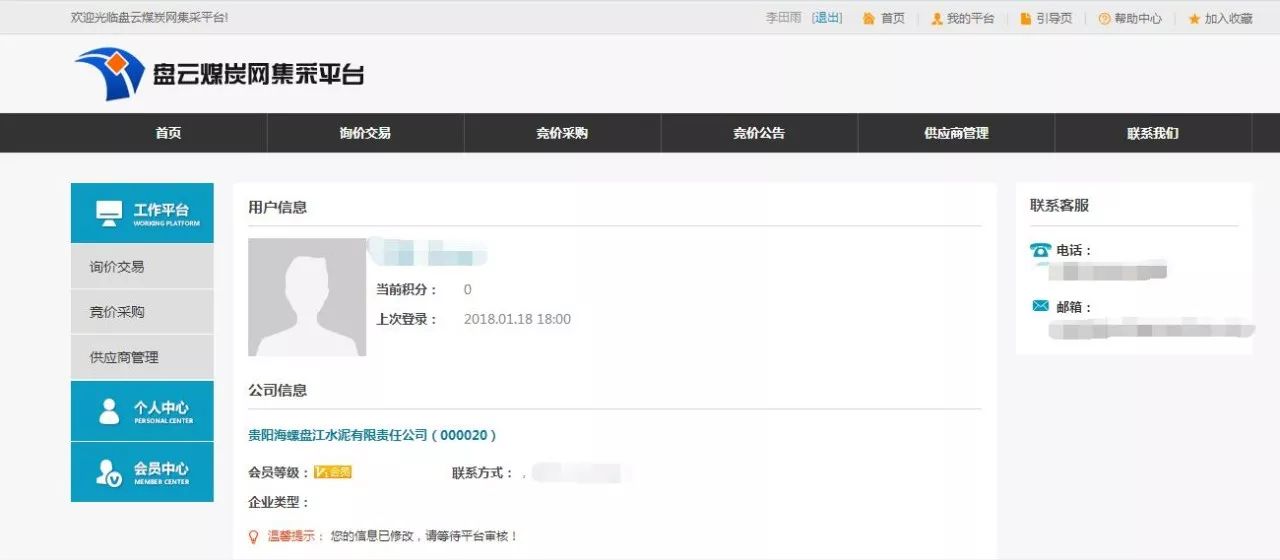Click the user icon beside 我的平台
The height and width of the screenshot is (560, 1280).
[936, 19]
